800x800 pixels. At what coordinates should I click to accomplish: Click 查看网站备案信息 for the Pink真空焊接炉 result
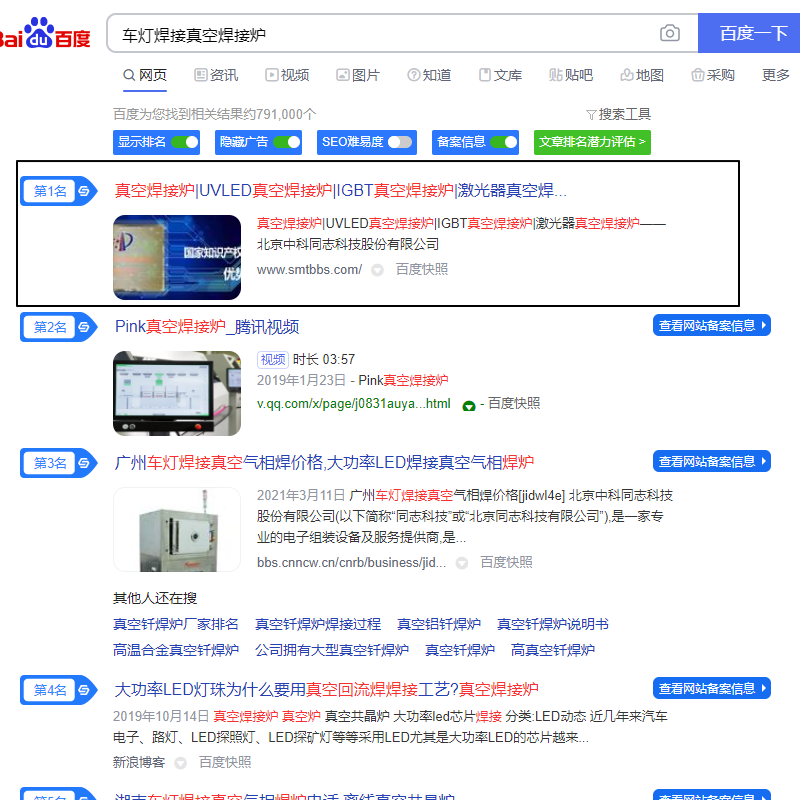click(x=712, y=326)
